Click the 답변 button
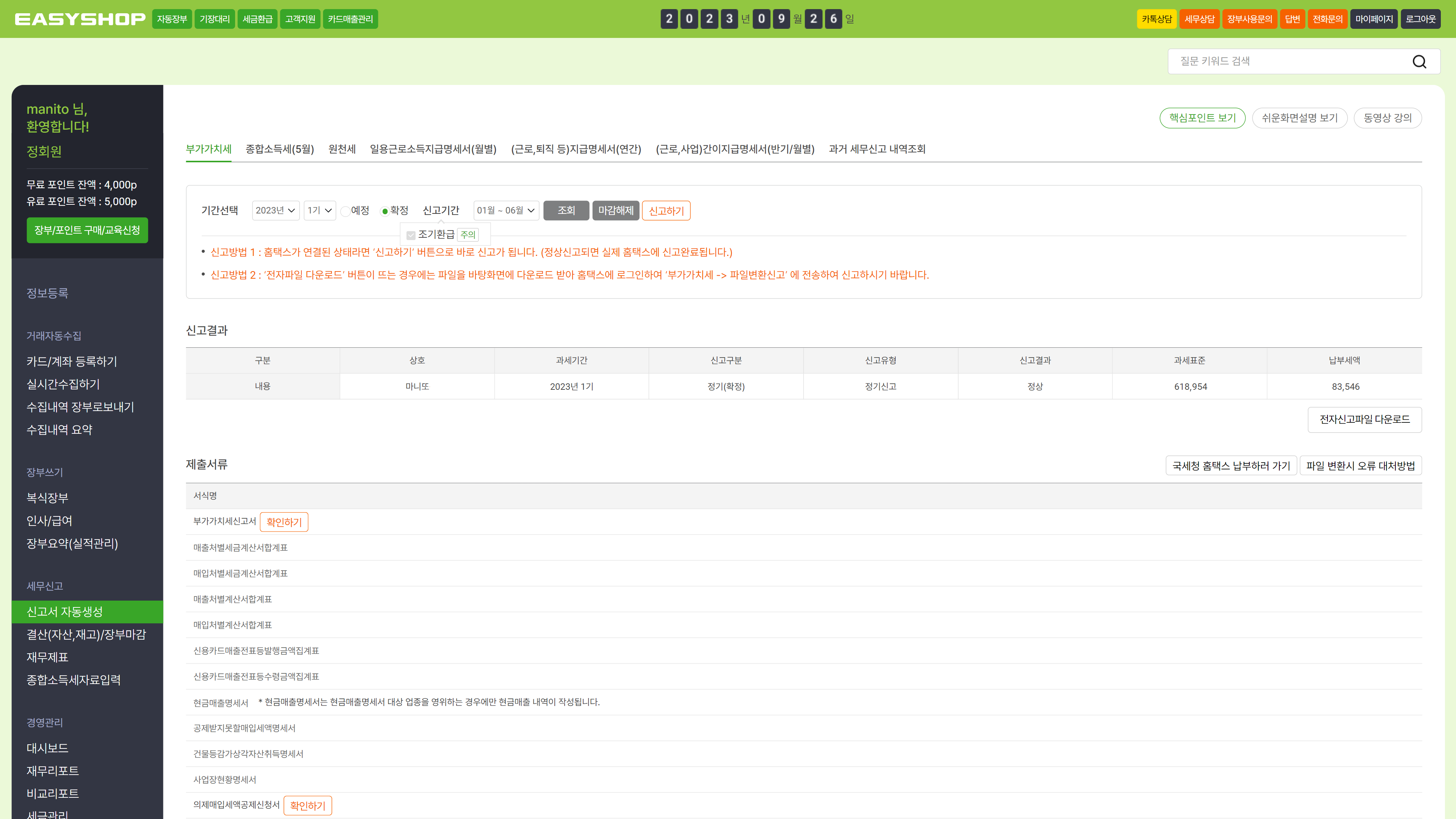Image resolution: width=1456 pixels, height=819 pixels. pos(1293,19)
